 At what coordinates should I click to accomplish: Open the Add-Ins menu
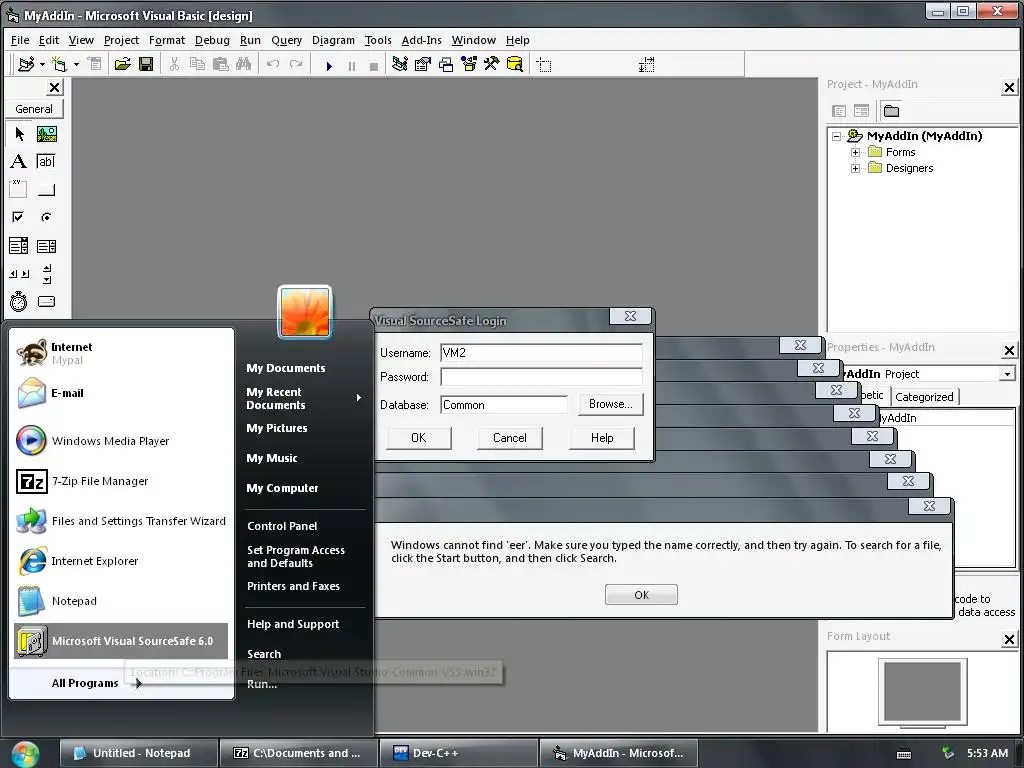(x=421, y=40)
